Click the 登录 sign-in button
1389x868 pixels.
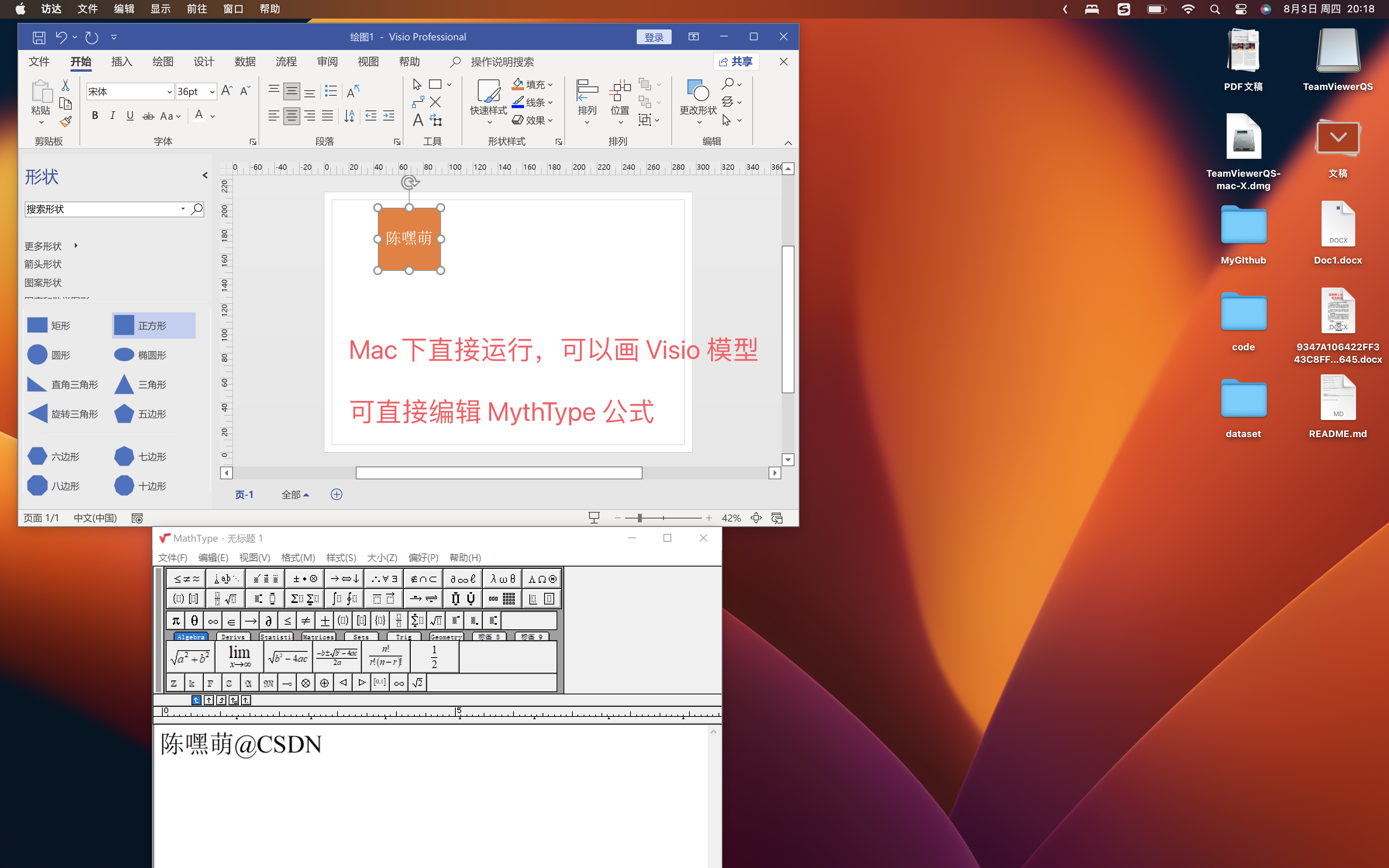tap(653, 37)
